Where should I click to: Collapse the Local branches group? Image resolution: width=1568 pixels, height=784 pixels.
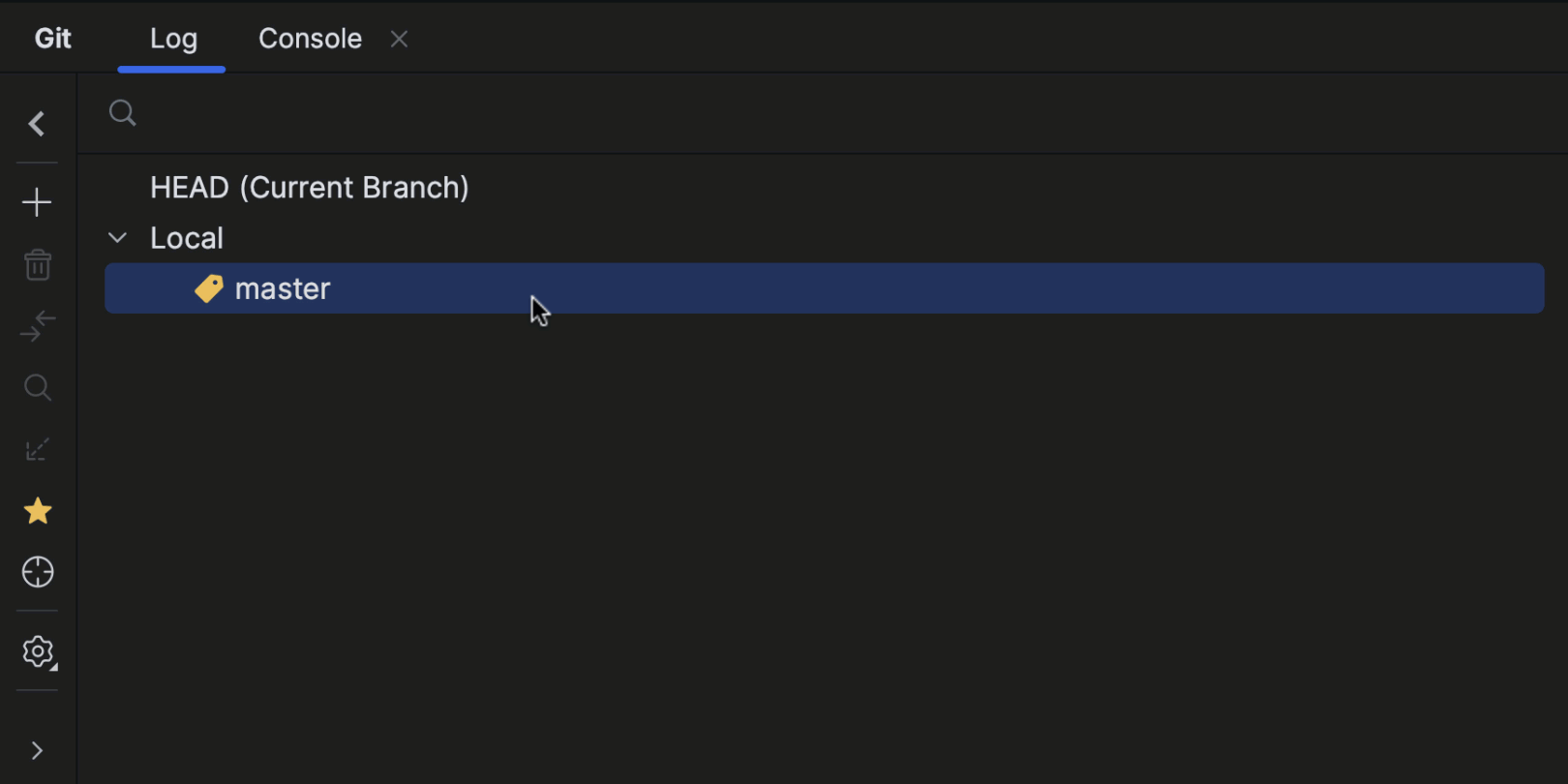tap(116, 237)
